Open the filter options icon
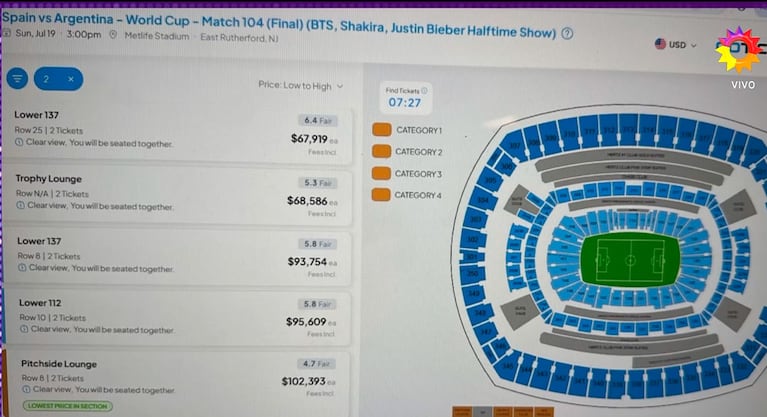 (17, 78)
